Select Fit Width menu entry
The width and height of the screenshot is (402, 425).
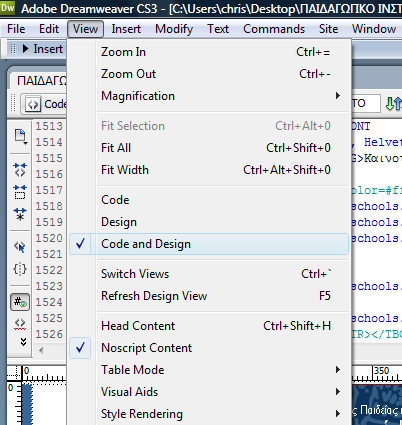click(209, 170)
